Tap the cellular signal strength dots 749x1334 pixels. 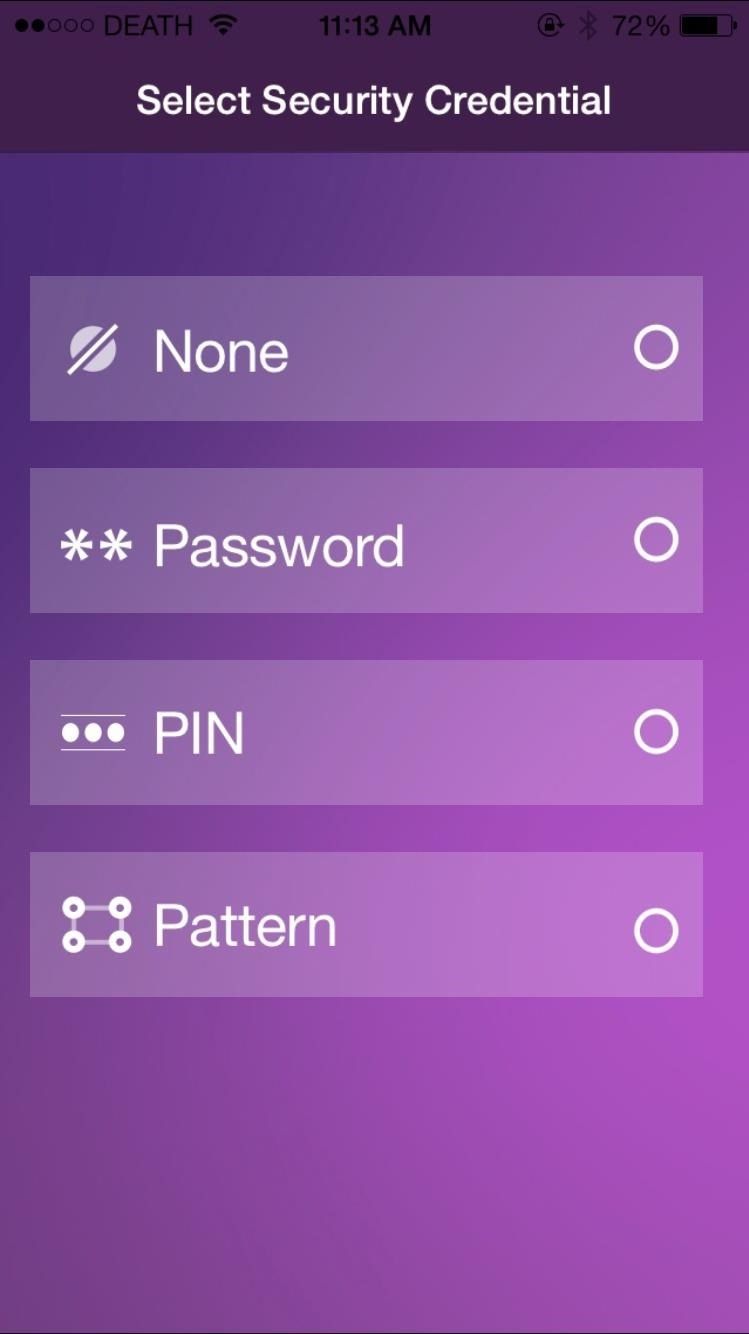coord(54,26)
